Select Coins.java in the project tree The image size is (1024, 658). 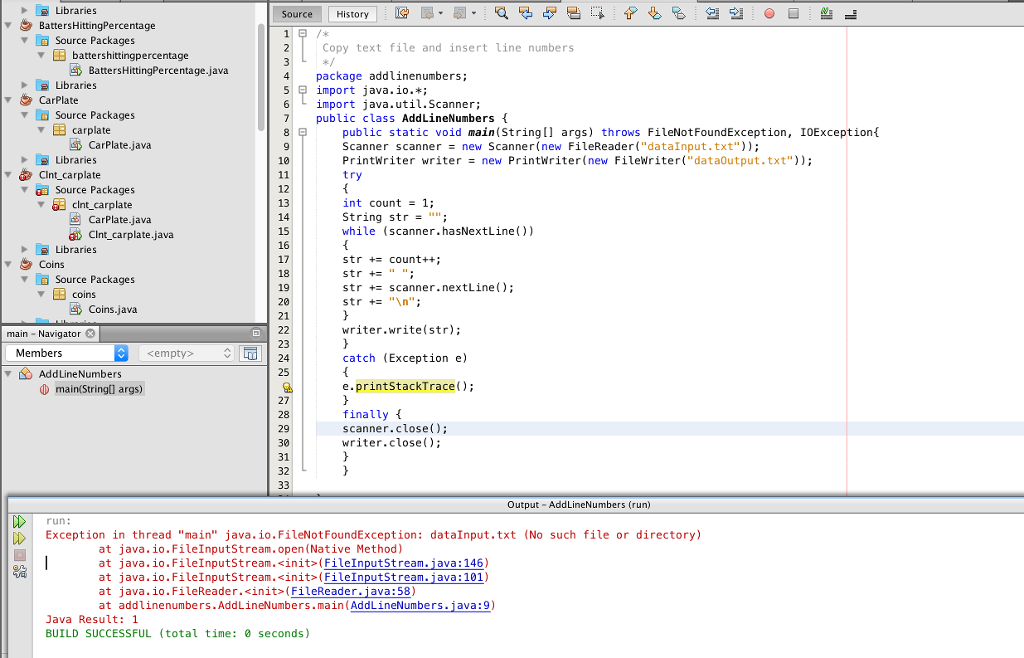[112, 310]
